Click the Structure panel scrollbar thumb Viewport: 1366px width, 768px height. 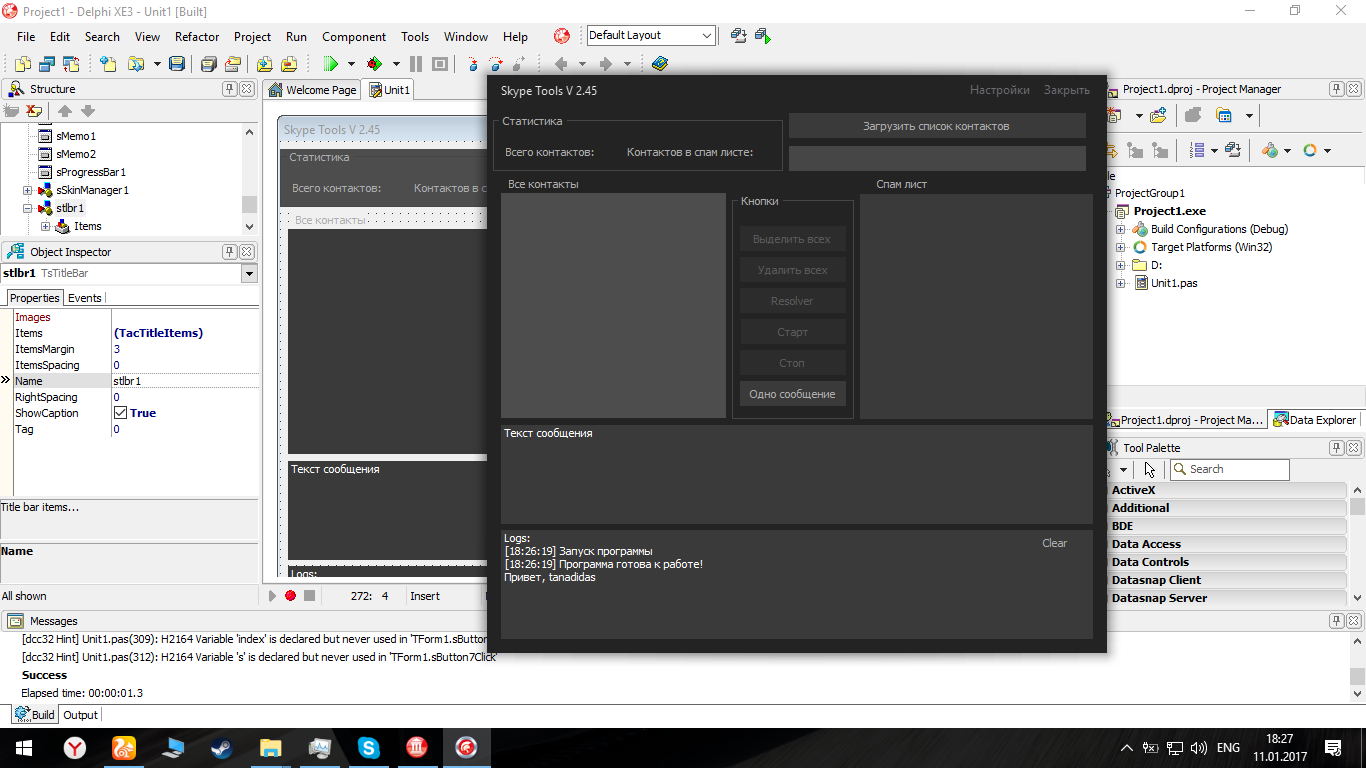249,204
